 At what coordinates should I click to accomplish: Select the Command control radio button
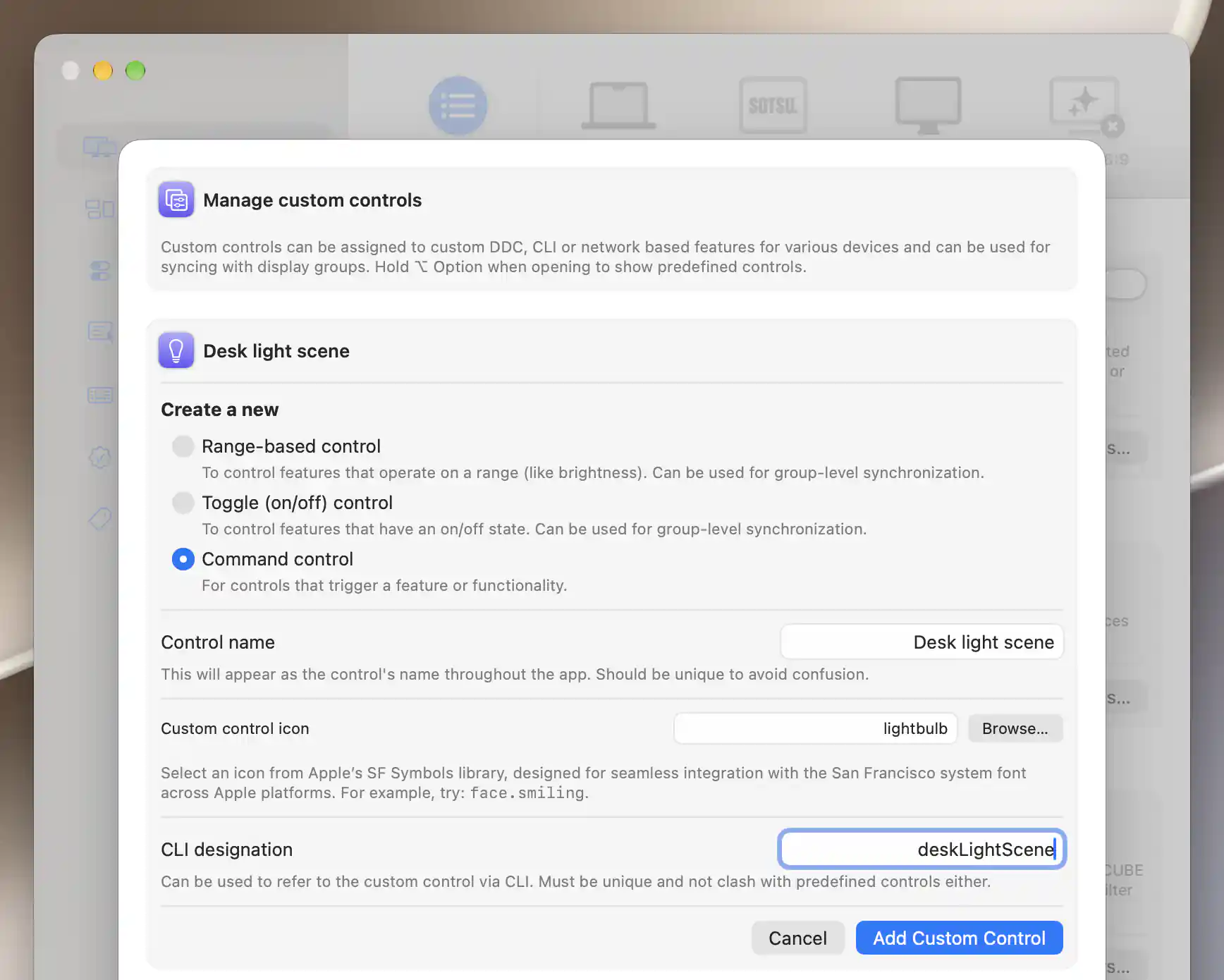[183, 559]
